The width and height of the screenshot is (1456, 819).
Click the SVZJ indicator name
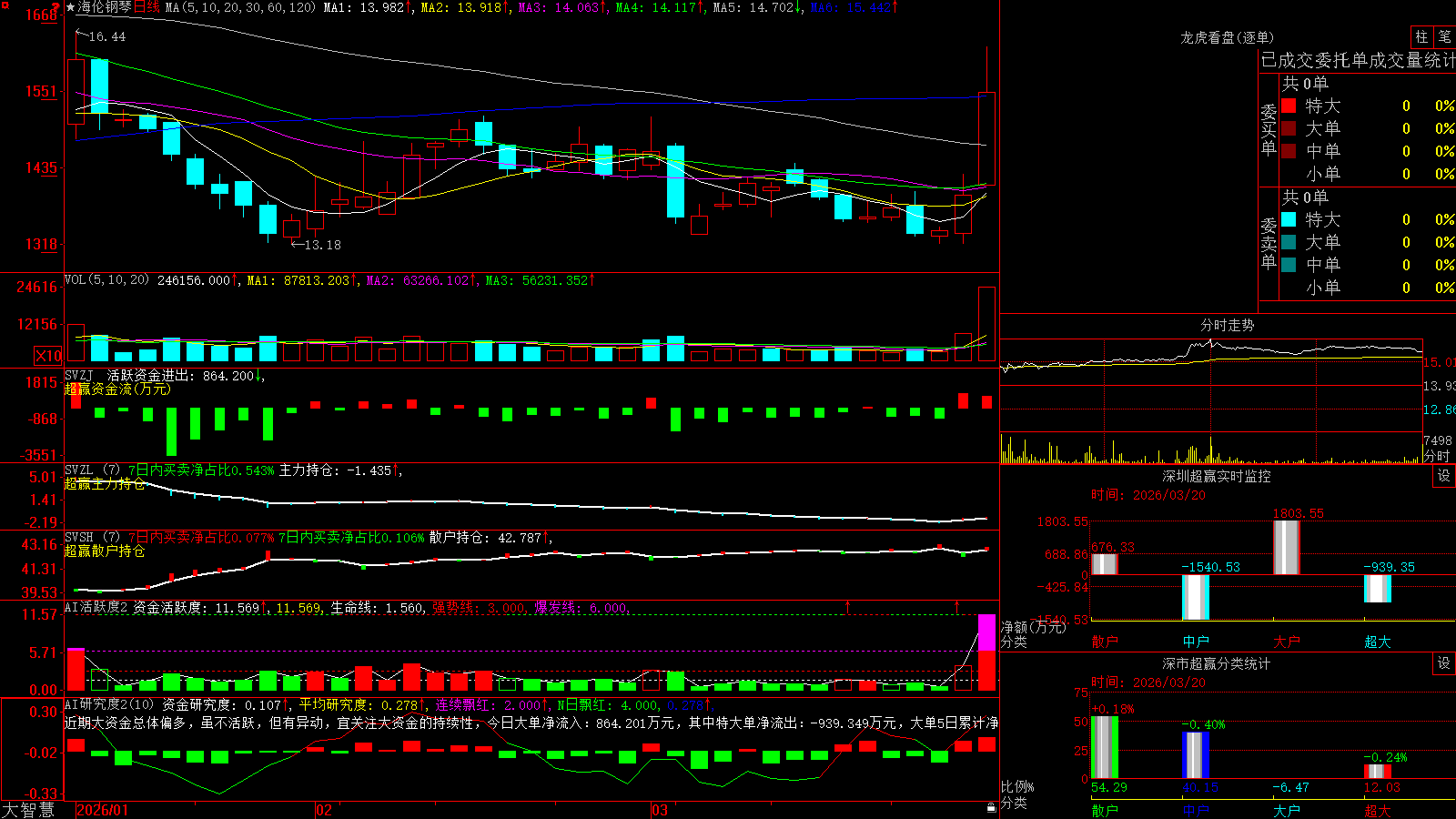[x=79, y=375]
